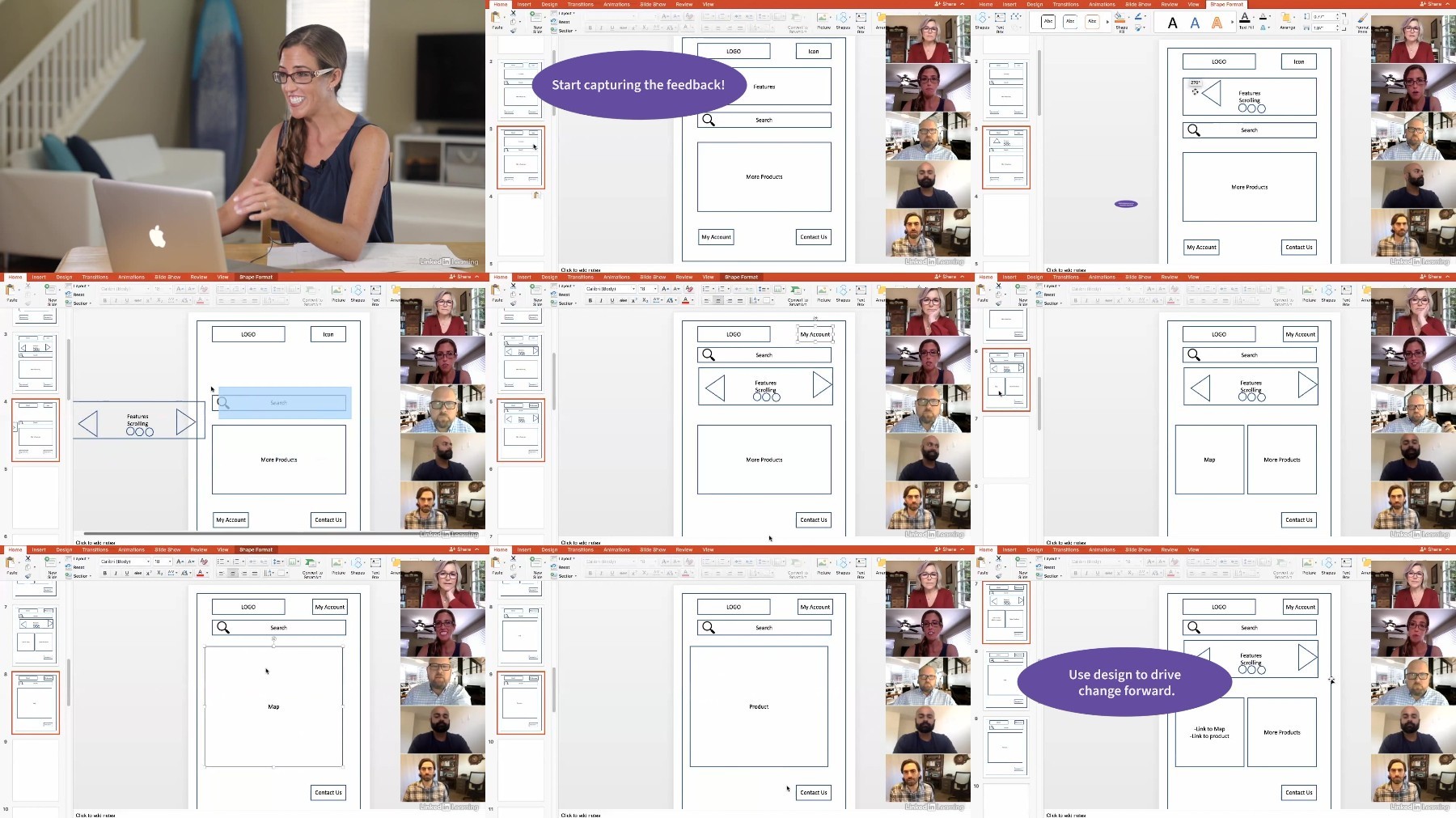
Task: Click Paste icon in My Account selected frame
Action: click(497, 293)
